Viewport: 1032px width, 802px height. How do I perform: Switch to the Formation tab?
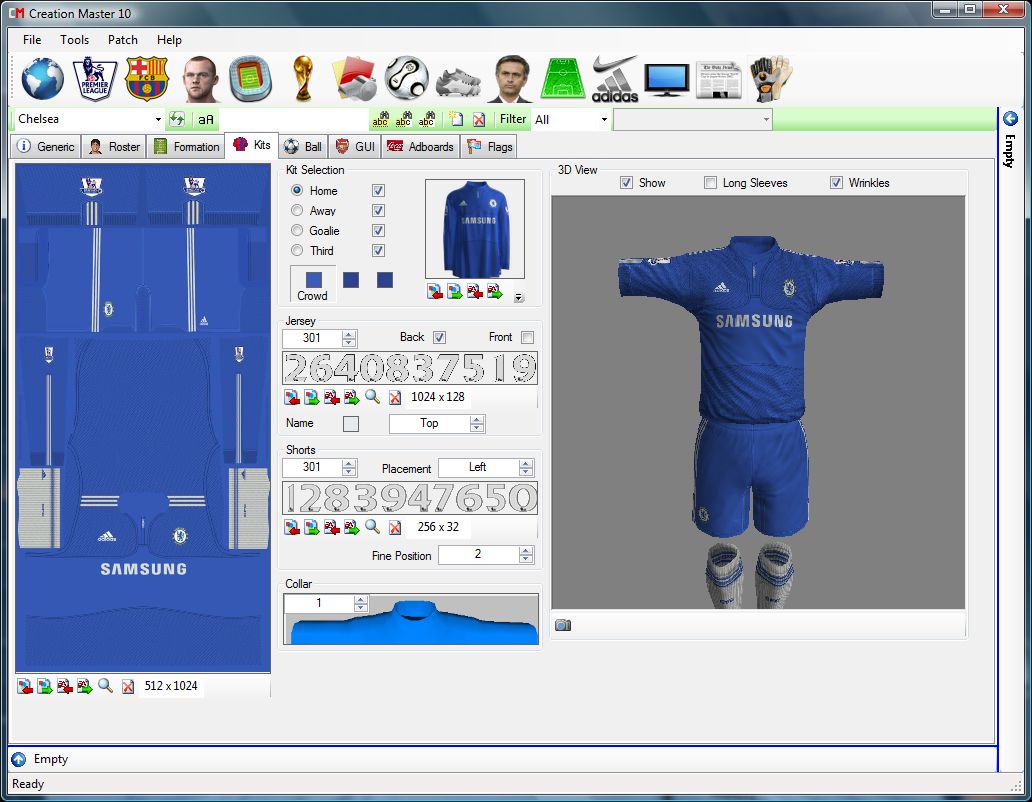tap(186, 147)
